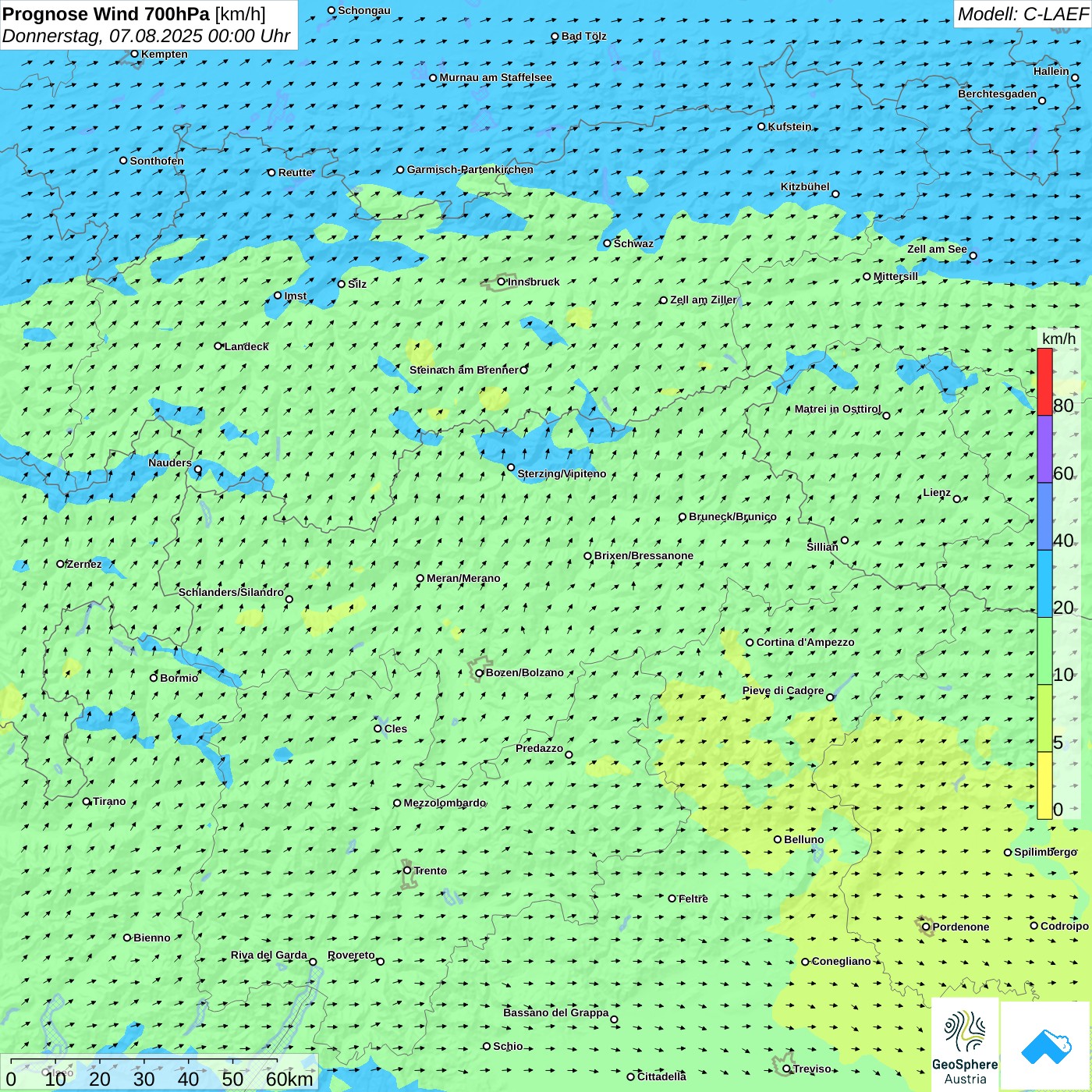Select the Bozen/Bolzano city marker
1092x1092 pixels.
click(x=480, y=673)
